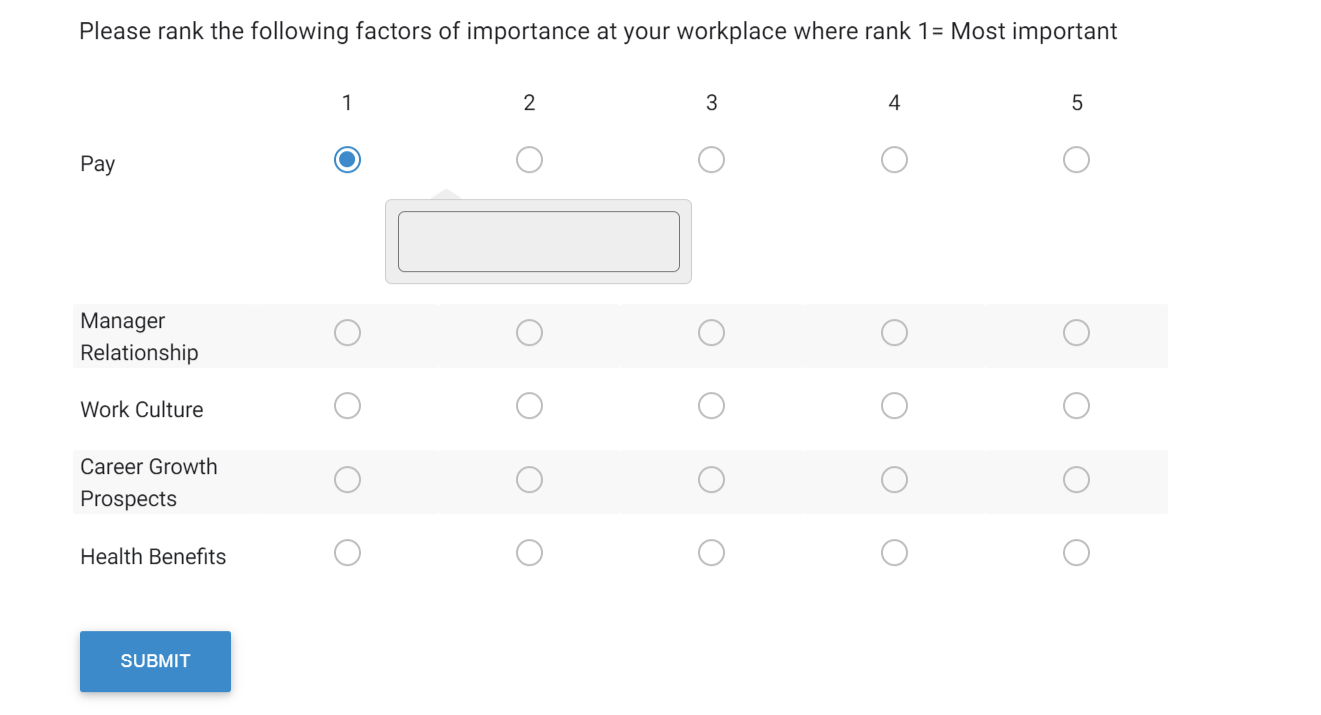Select rank 1 for Pay

(x=347, y=159)
